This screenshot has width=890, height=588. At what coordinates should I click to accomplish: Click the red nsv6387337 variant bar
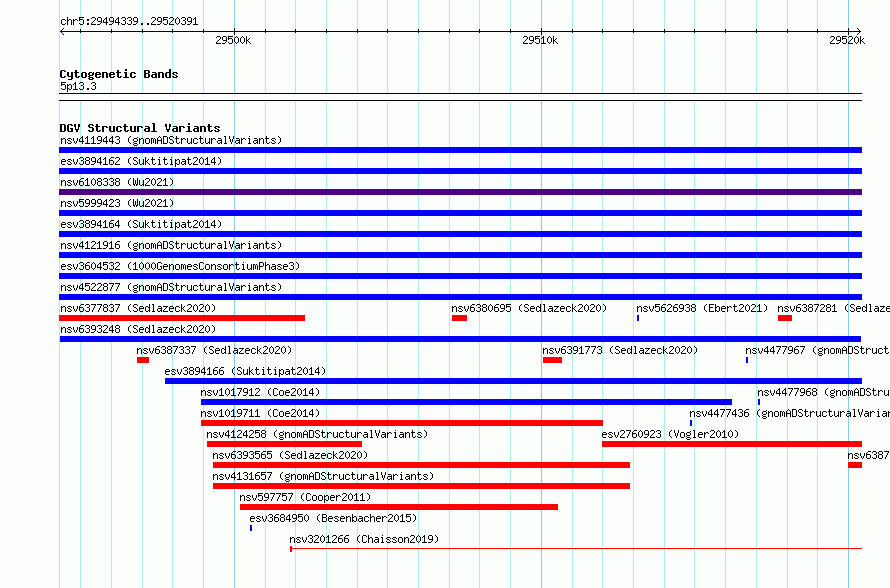142,360
